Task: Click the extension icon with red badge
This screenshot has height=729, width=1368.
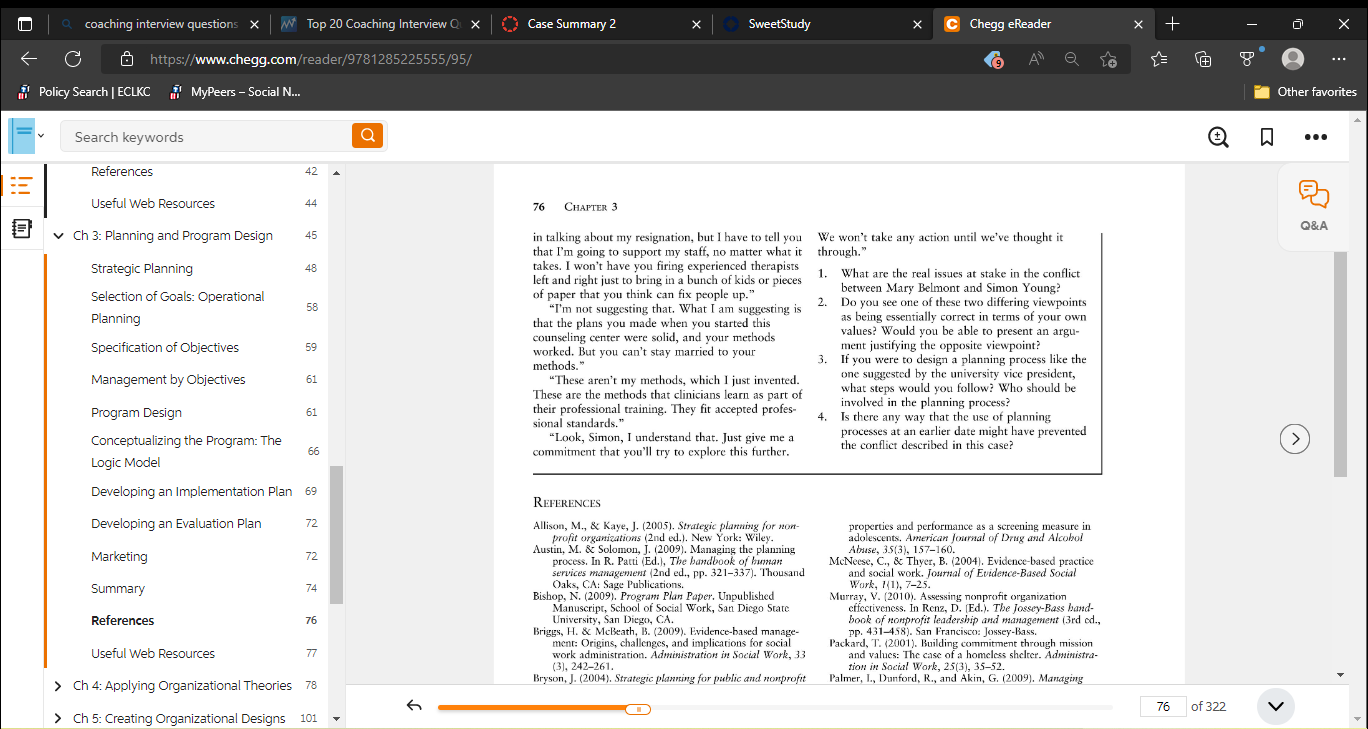Action: click(x=994, y=60)
